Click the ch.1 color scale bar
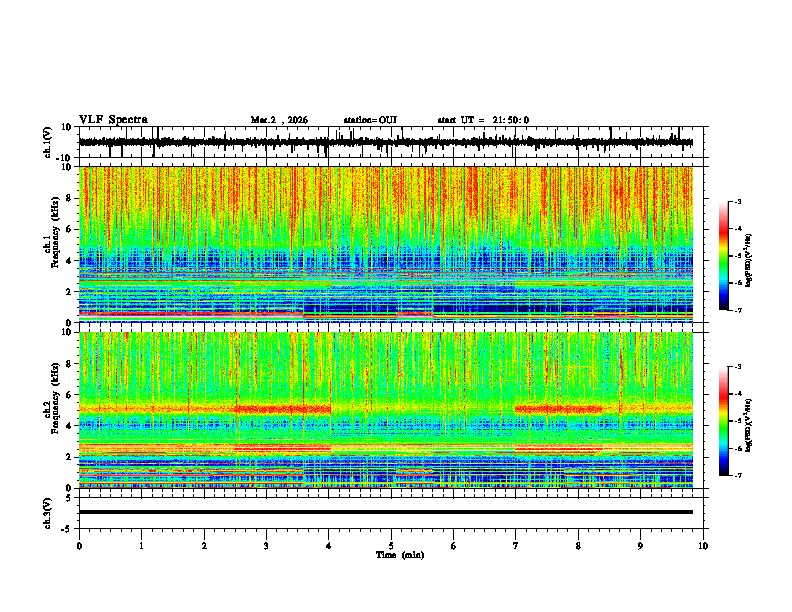This screenshot has width=792, height=612. click(724, 256)
